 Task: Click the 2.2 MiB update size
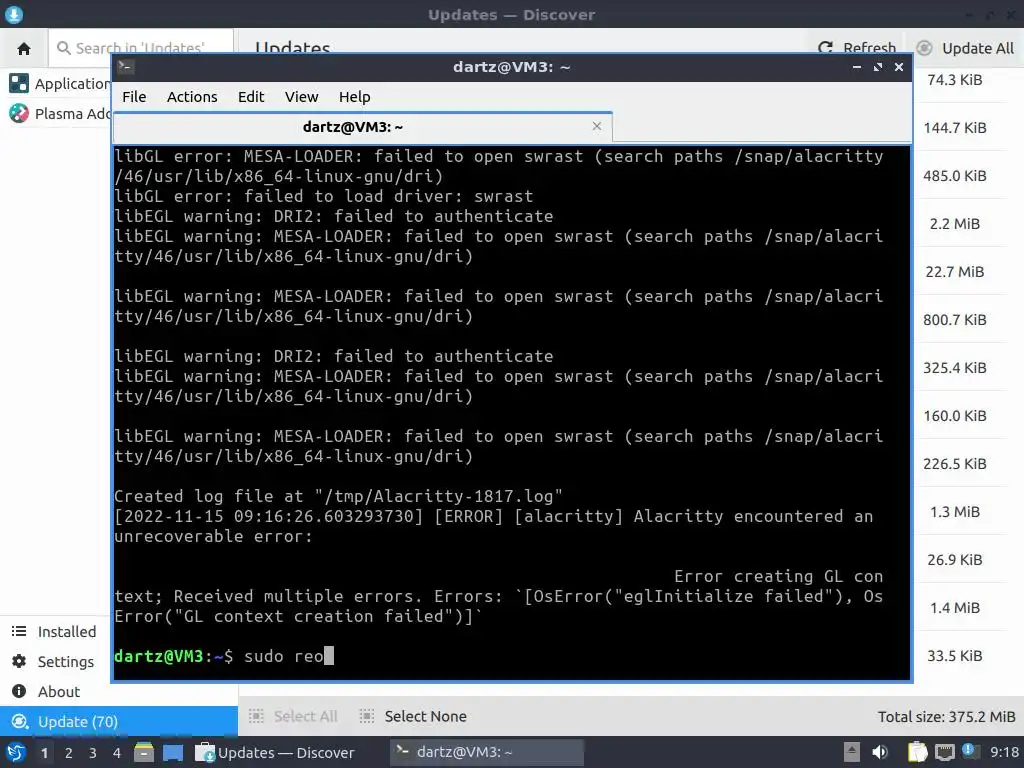click(954, 223)
